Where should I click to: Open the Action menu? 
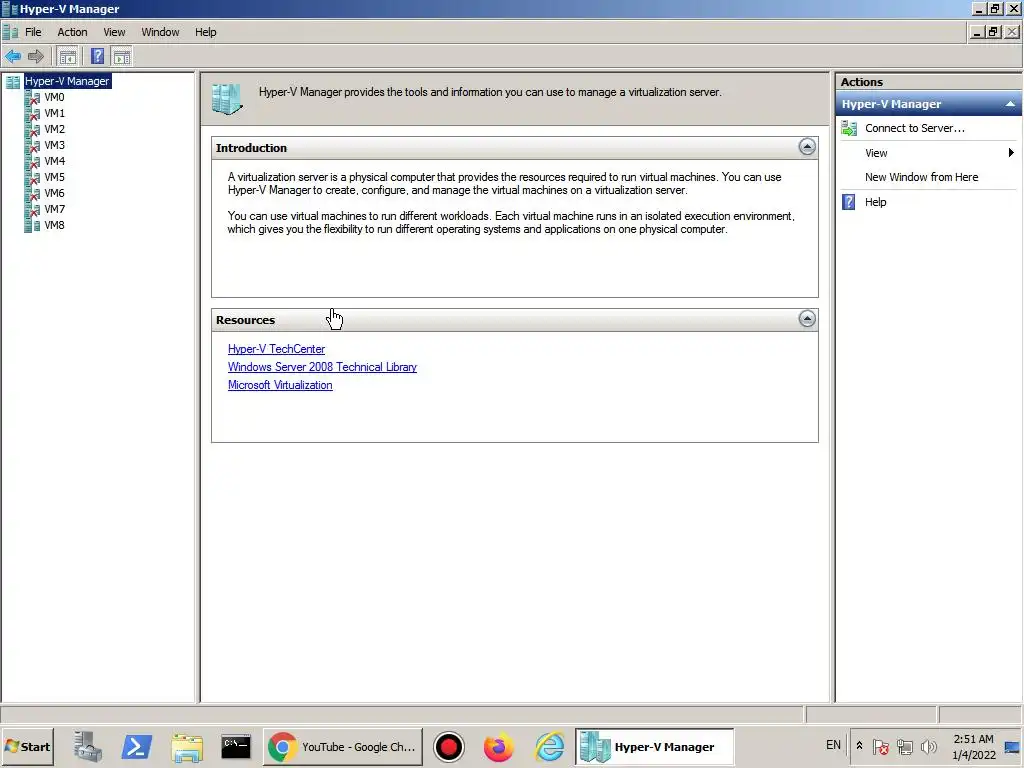click(x=72, y=32)
